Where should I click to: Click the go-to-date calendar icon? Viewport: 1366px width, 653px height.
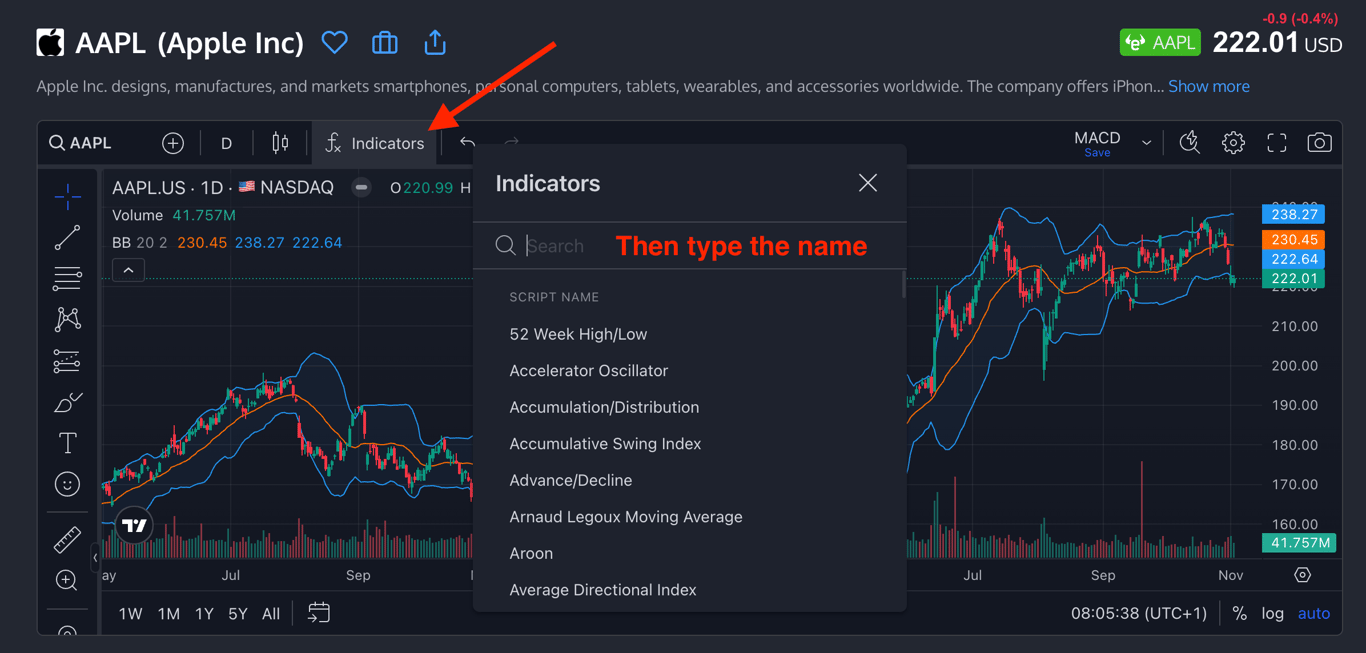pyautogui.click(x=319, y=613)
